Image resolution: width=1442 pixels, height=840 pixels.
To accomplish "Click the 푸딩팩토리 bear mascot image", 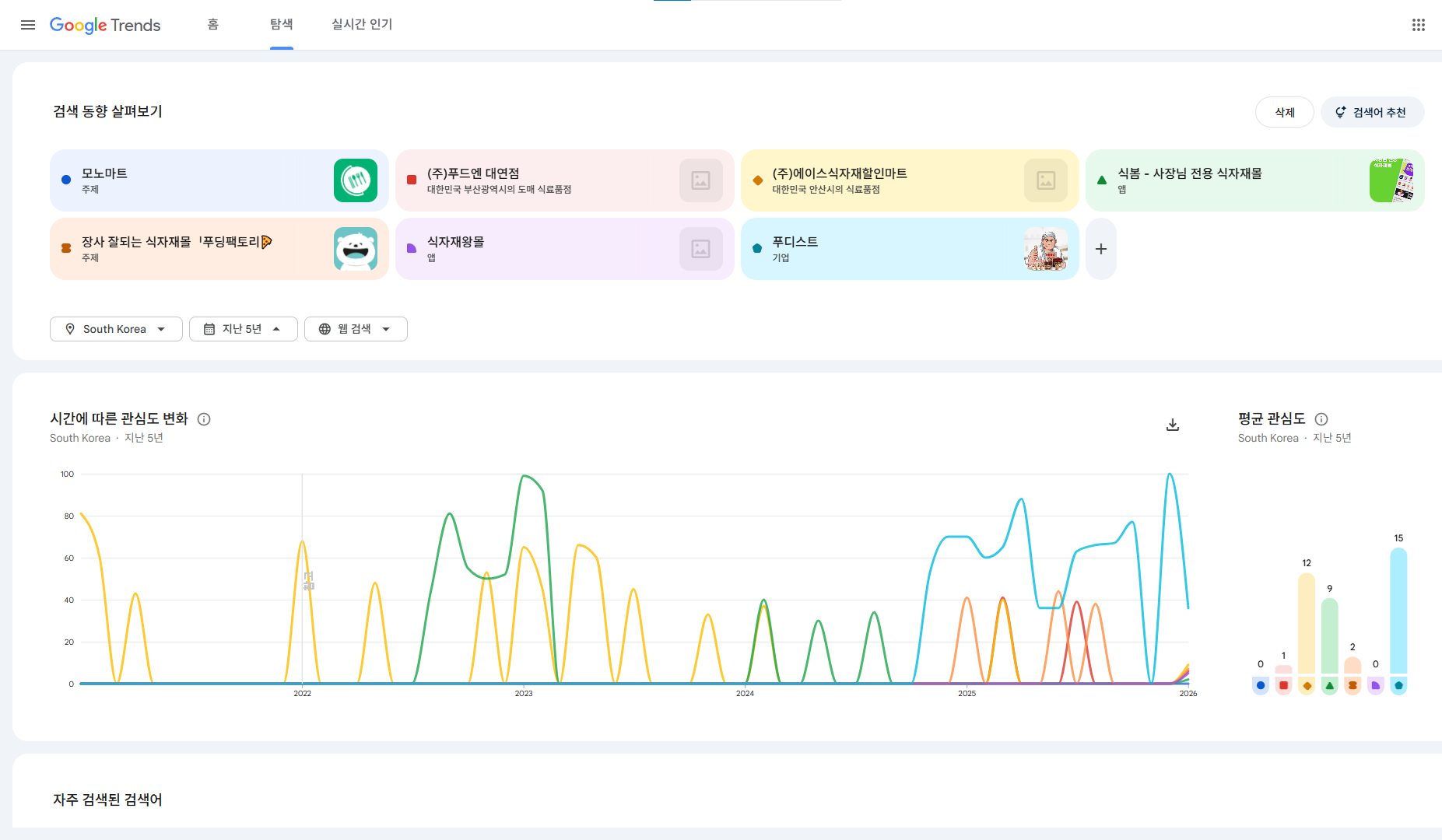I will [356, 249].
